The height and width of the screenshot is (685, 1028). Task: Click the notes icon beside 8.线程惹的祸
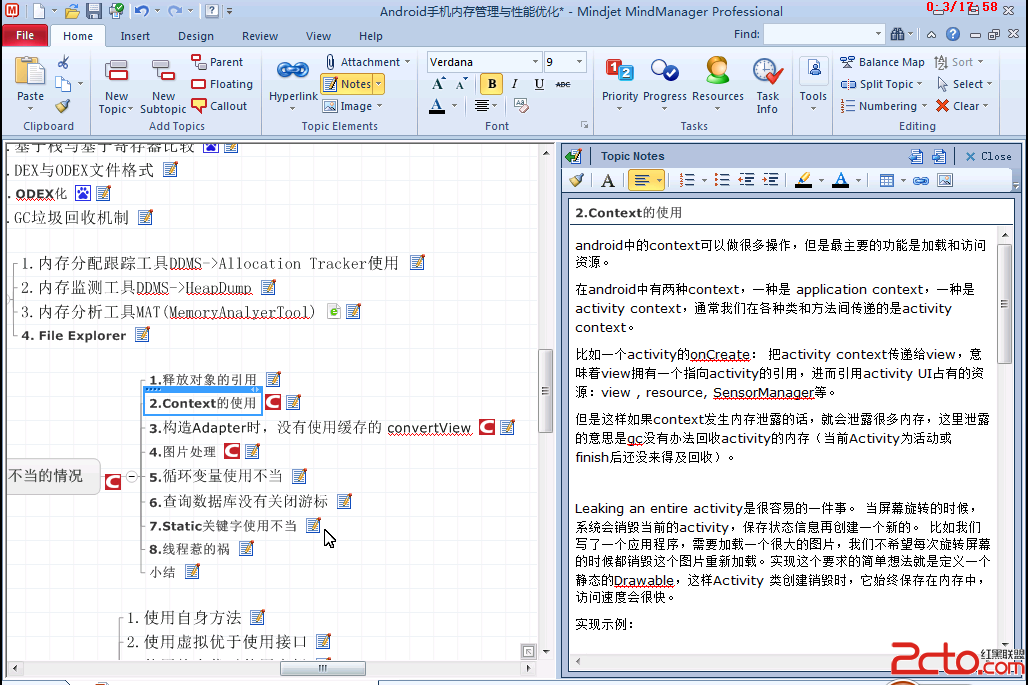(247, 549)
